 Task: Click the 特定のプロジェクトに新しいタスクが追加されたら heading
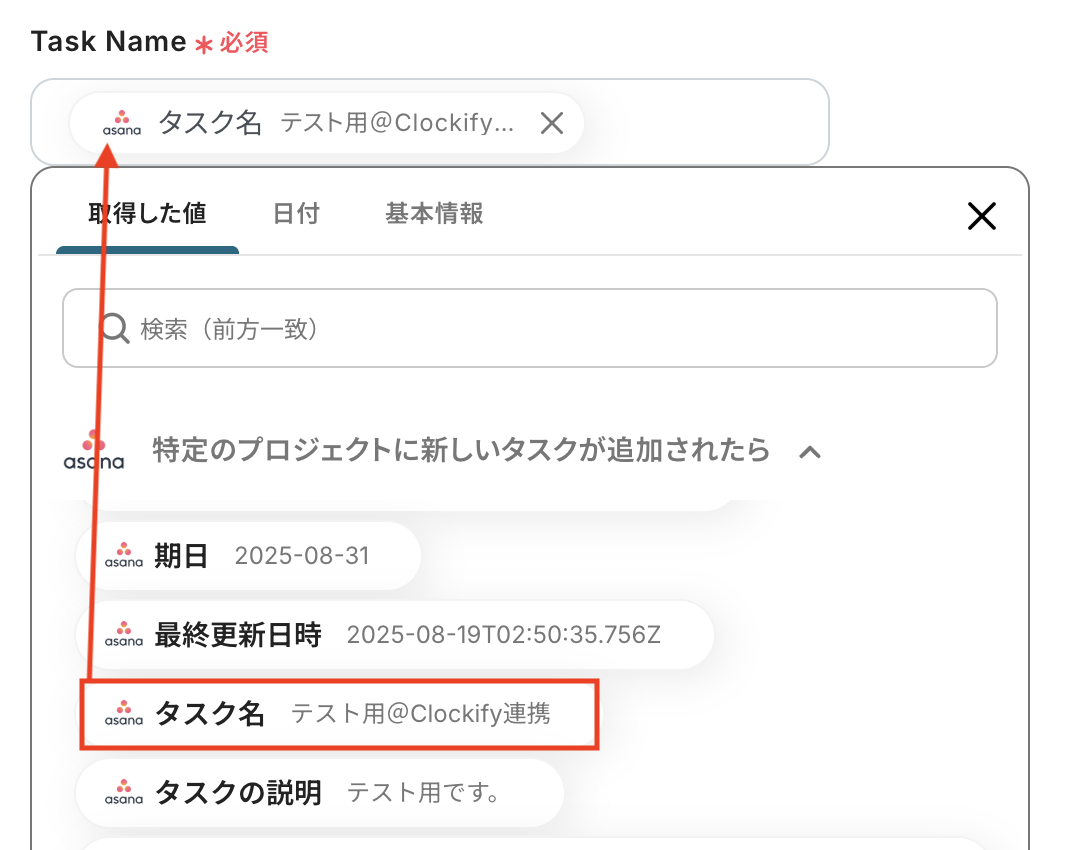click(461, 451)
